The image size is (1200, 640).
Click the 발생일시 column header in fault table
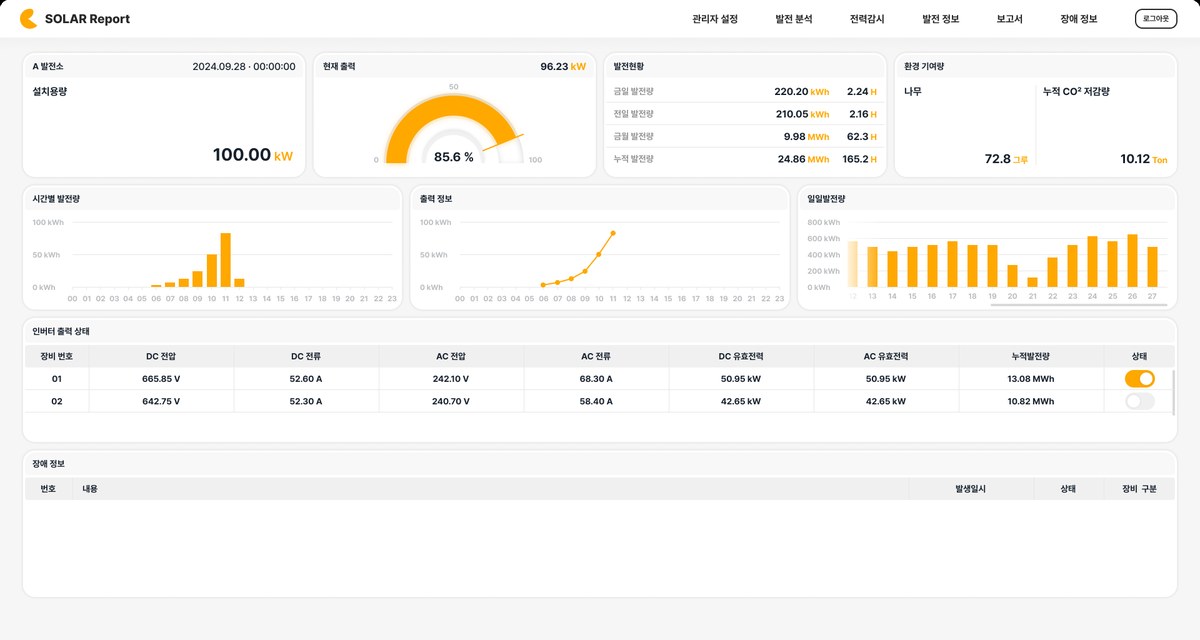tap(971, 489)
